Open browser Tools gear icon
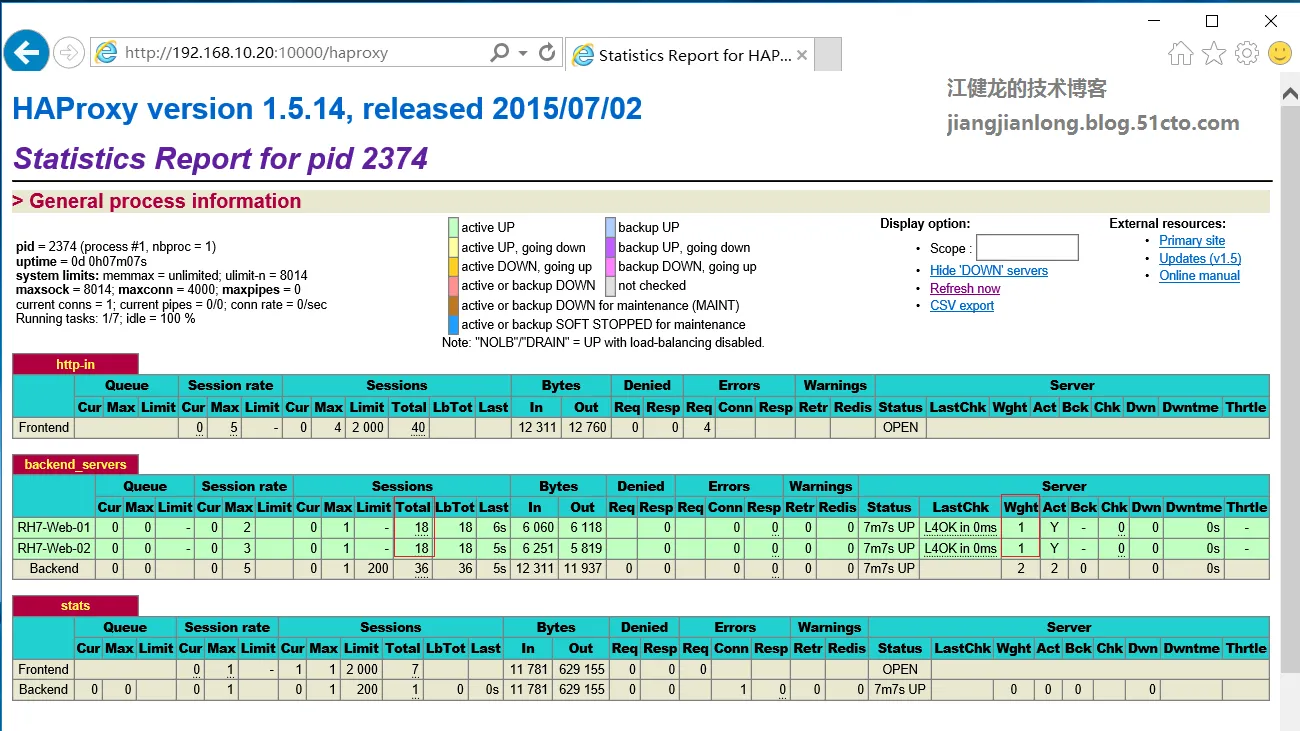1300x731 pixels. pos(1247,53)
